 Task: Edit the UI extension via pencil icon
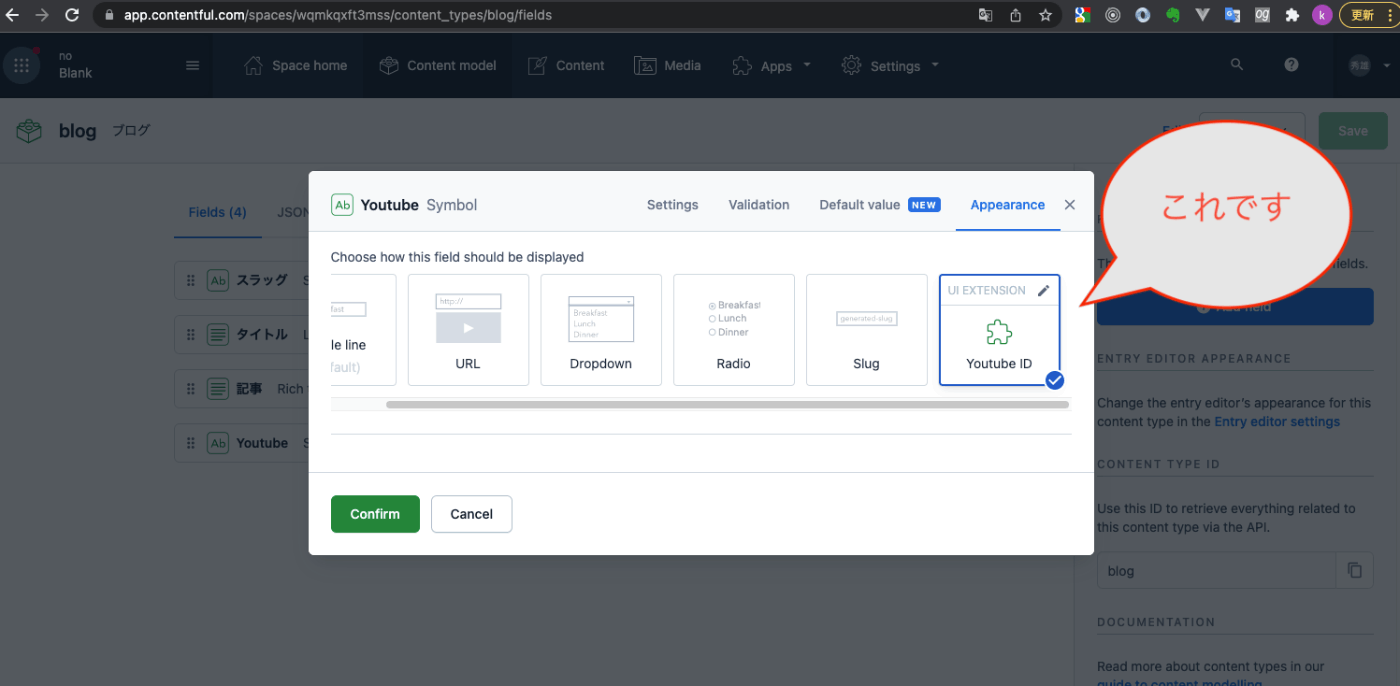pos(1043,290)
